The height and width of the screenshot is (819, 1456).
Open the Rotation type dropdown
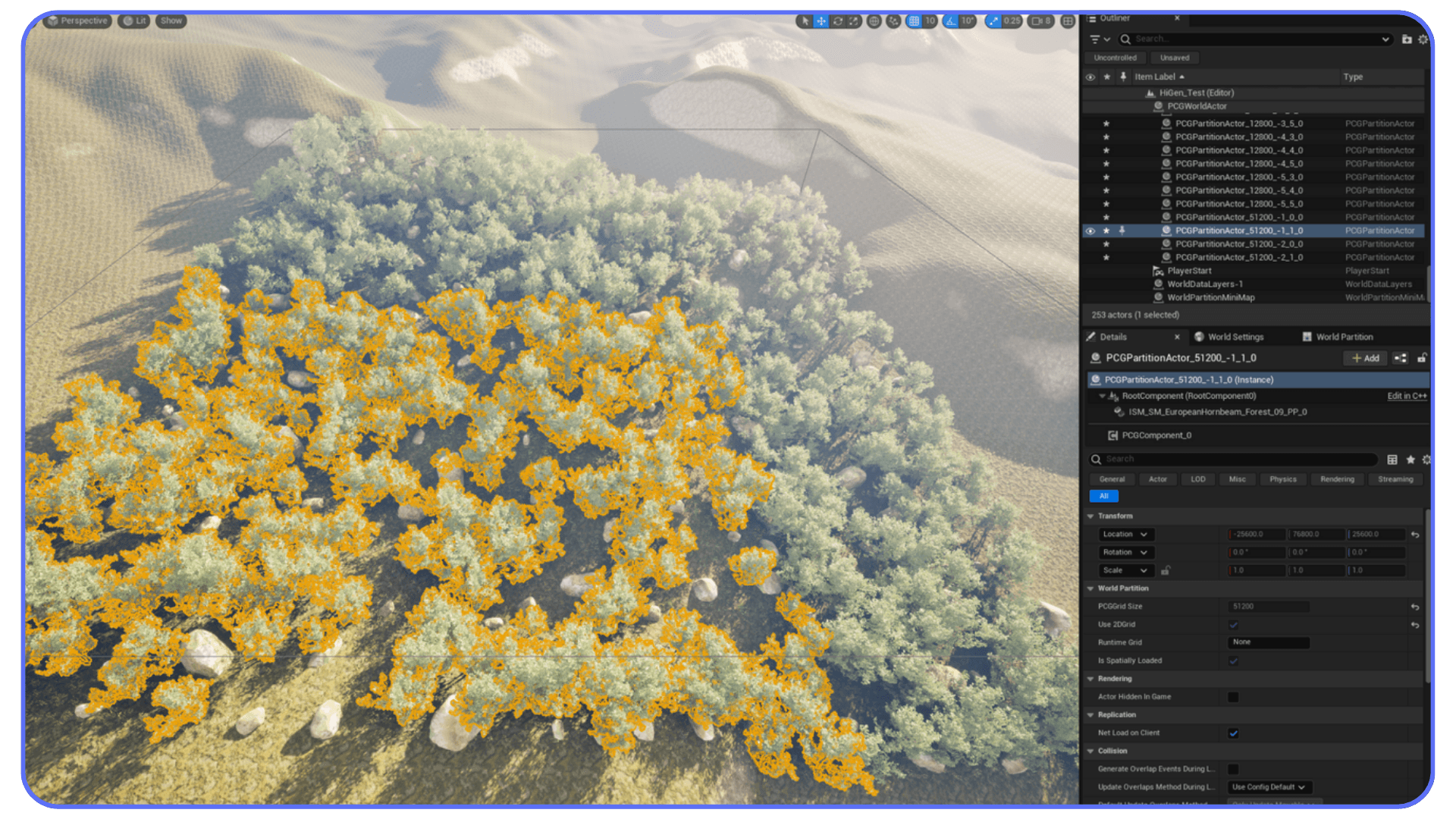1126,553
